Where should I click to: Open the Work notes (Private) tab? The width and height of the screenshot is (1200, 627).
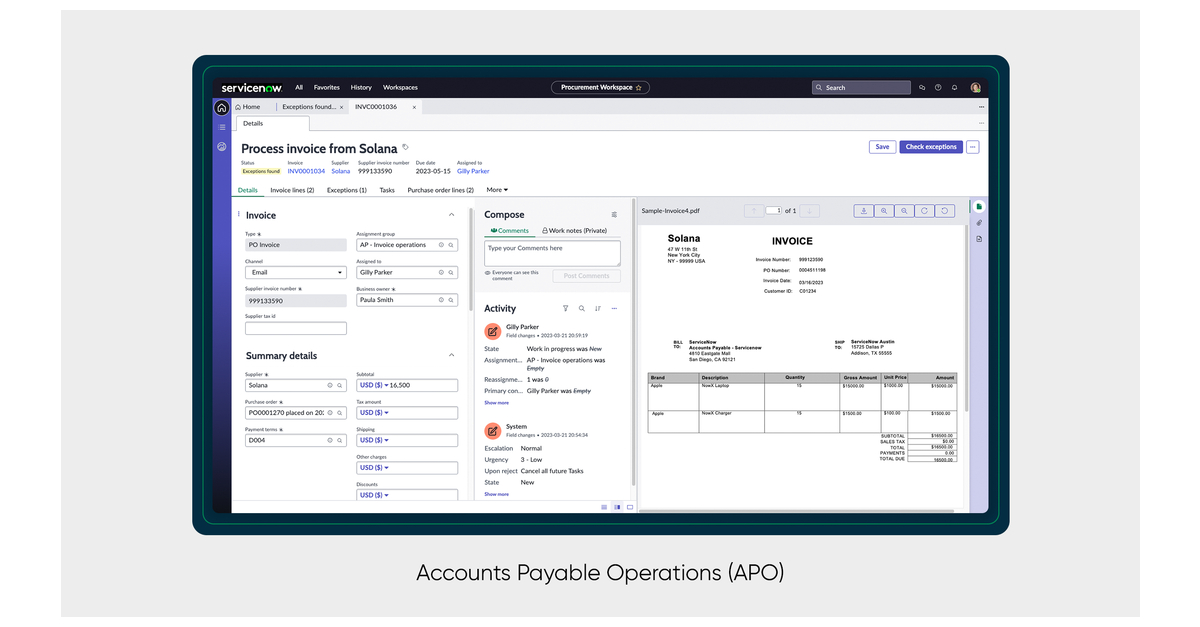coord(576,230)
